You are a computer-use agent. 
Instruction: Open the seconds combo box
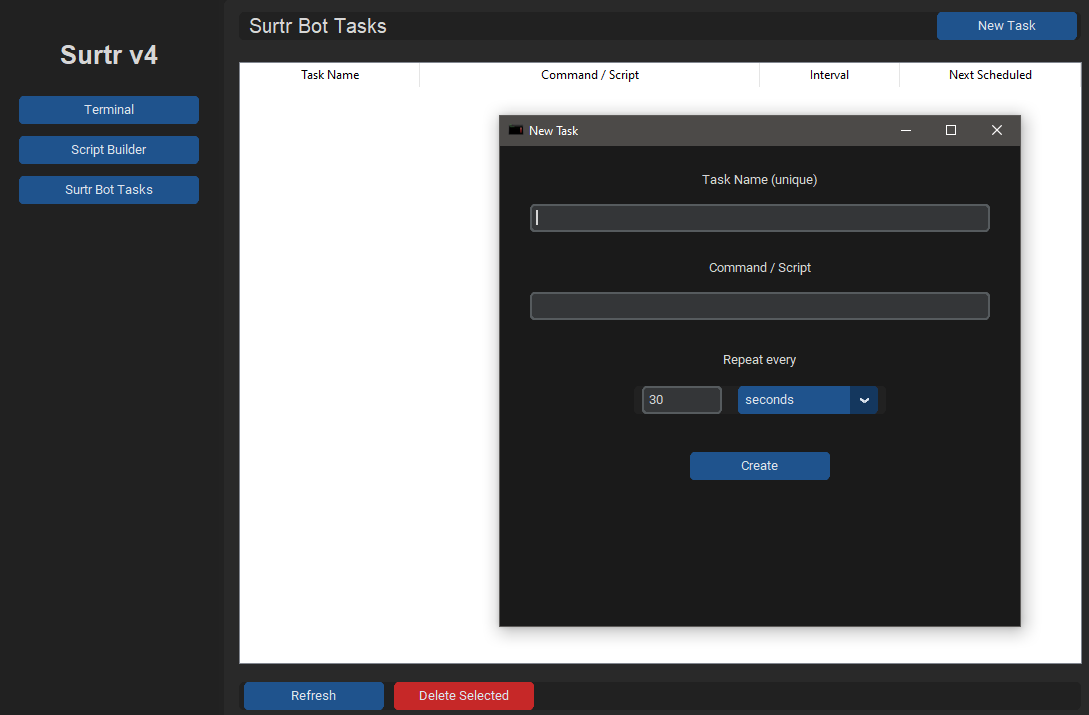(x=793, y=399)
